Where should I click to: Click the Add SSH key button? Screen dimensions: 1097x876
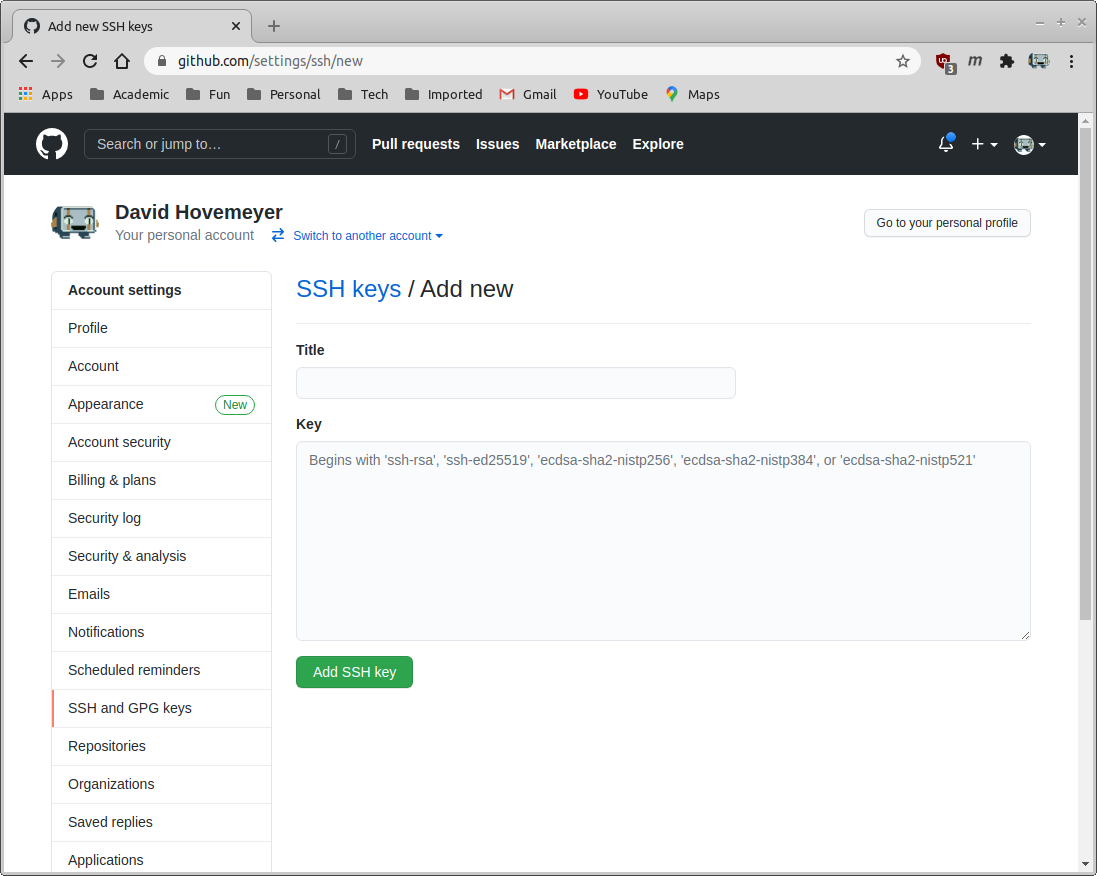point(354,672)
